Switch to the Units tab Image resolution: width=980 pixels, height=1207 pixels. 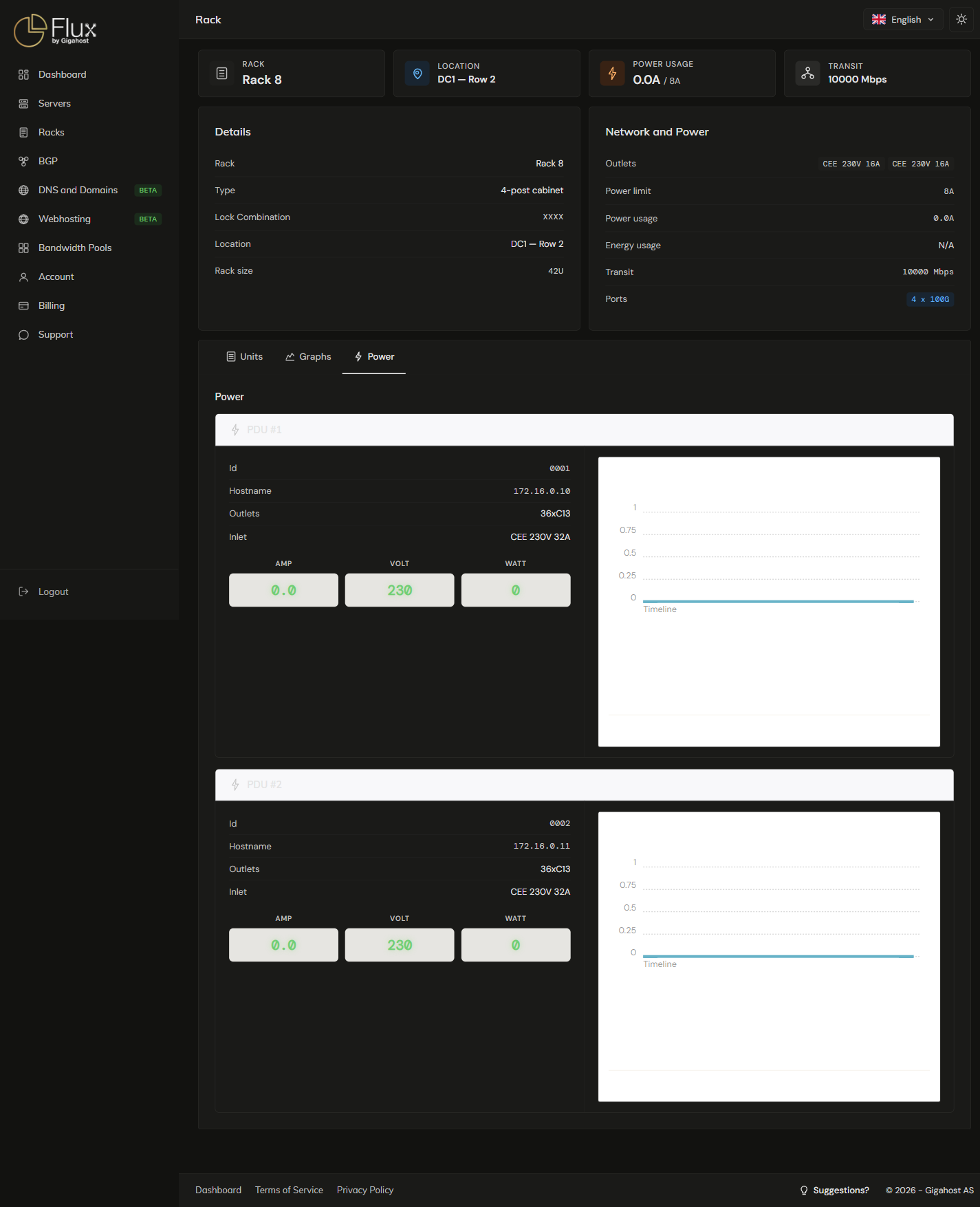pos(245,356)
